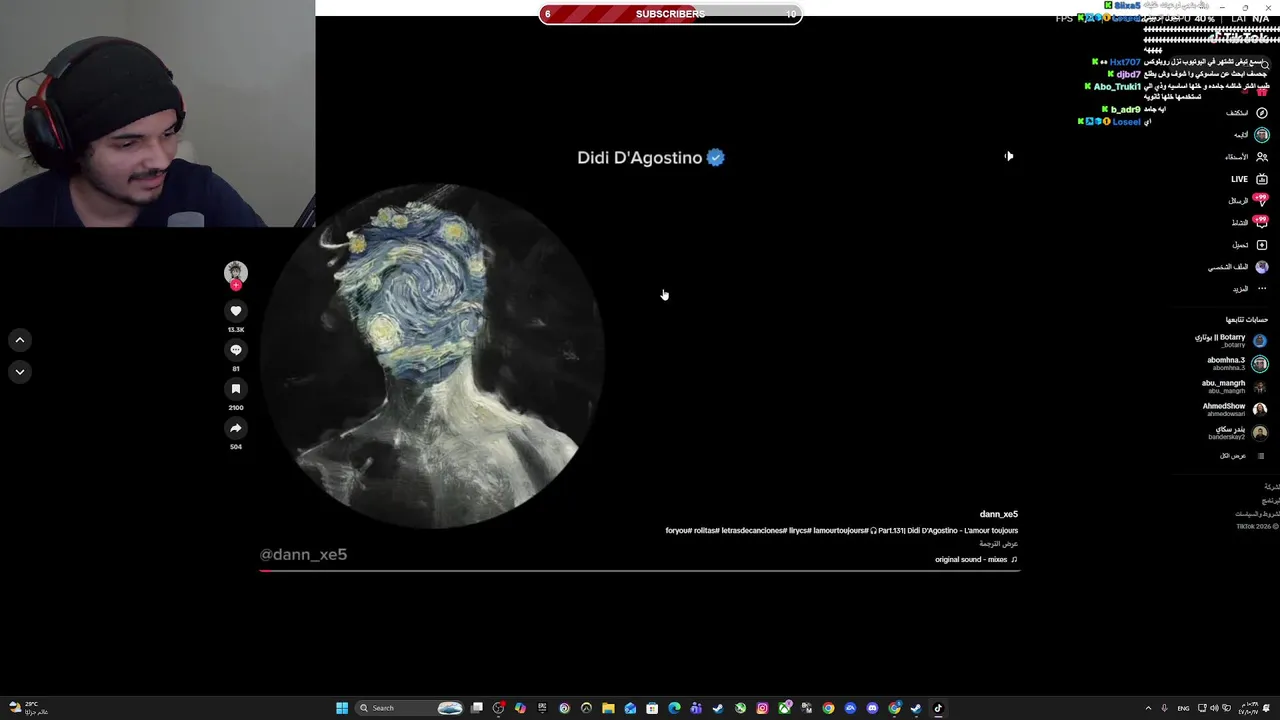Image resolution: width=1280 pixels, height=720 pixels.
Task: Open the Windows Start button
Action: 342,708
